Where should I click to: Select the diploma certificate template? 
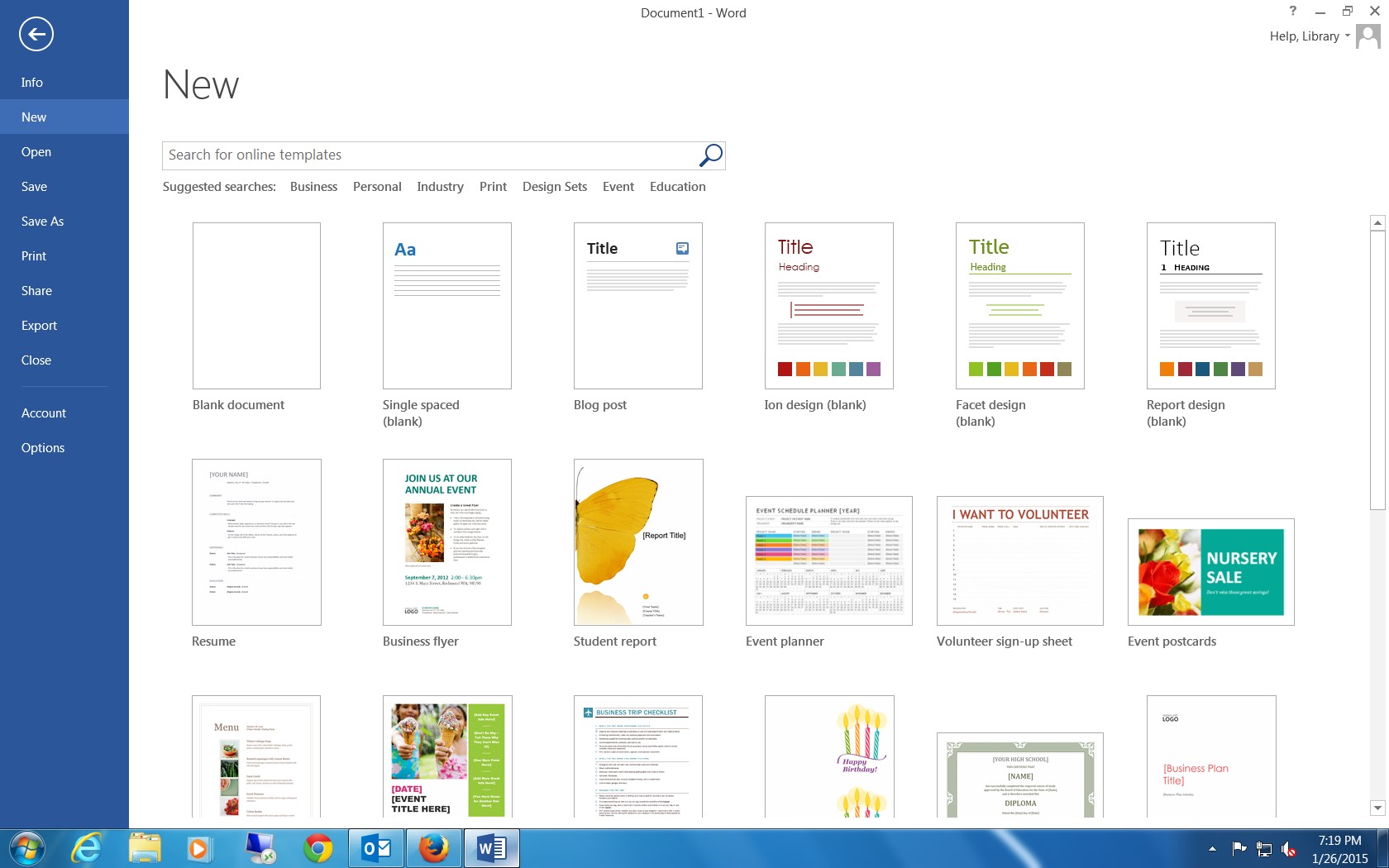point(1020,775)
